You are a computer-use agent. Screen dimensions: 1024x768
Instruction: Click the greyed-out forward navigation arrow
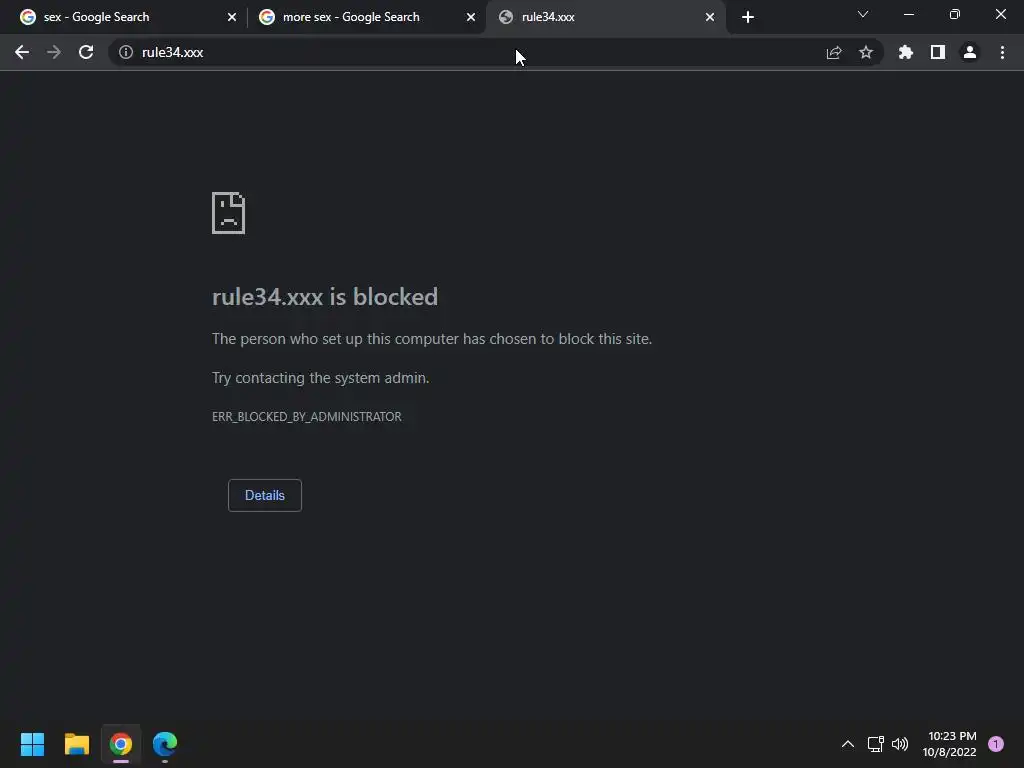click(x=54, y=52)
